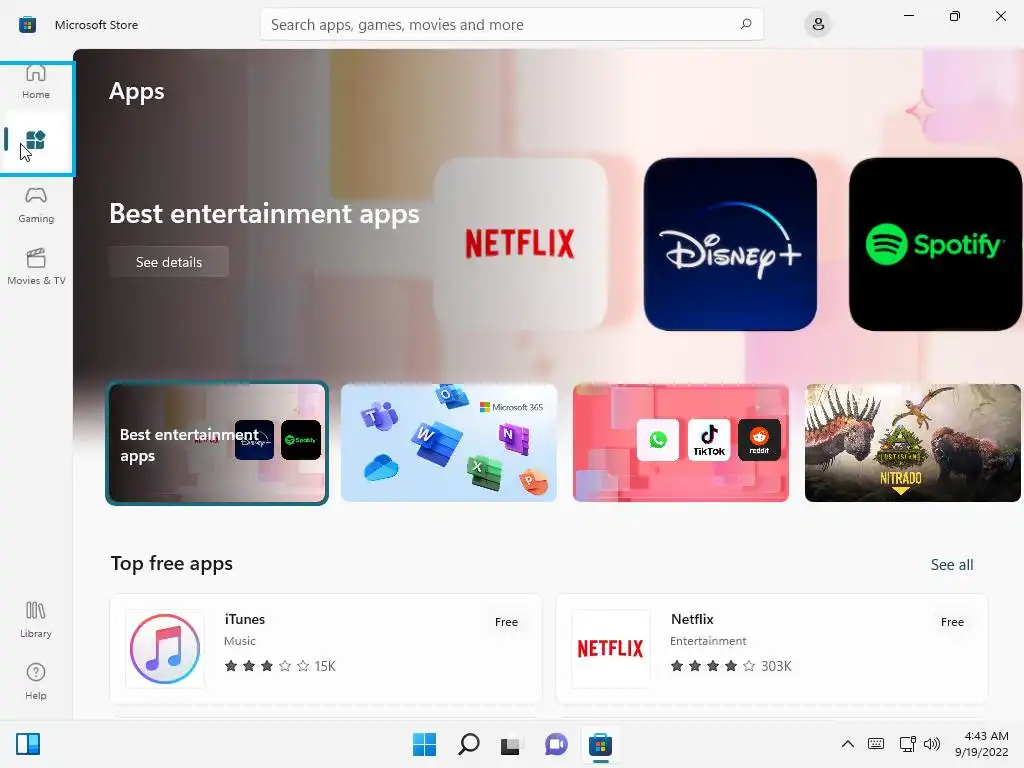The image size is (1024, 768).
Task: Click the See details button
Action: click(x=168, y=262)
